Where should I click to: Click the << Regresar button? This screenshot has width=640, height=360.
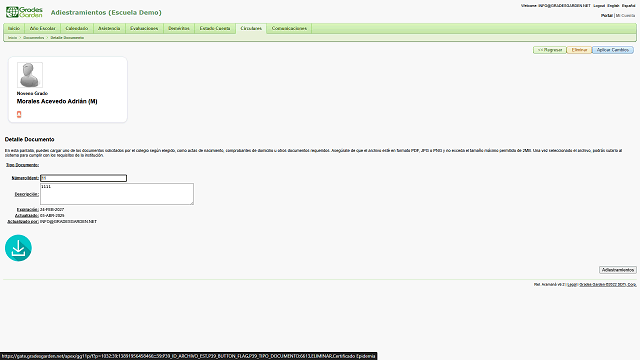(549, 50)
